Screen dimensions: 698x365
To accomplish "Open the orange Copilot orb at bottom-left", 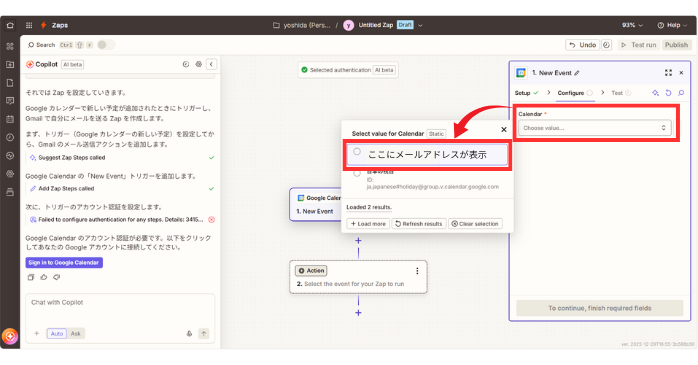I will pyautogui.click(x=10, y=336).
